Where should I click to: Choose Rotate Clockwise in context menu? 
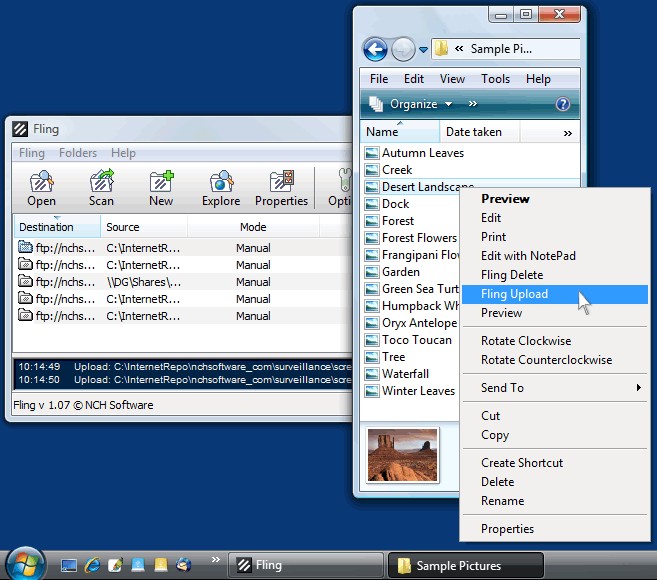coord(555,341)
